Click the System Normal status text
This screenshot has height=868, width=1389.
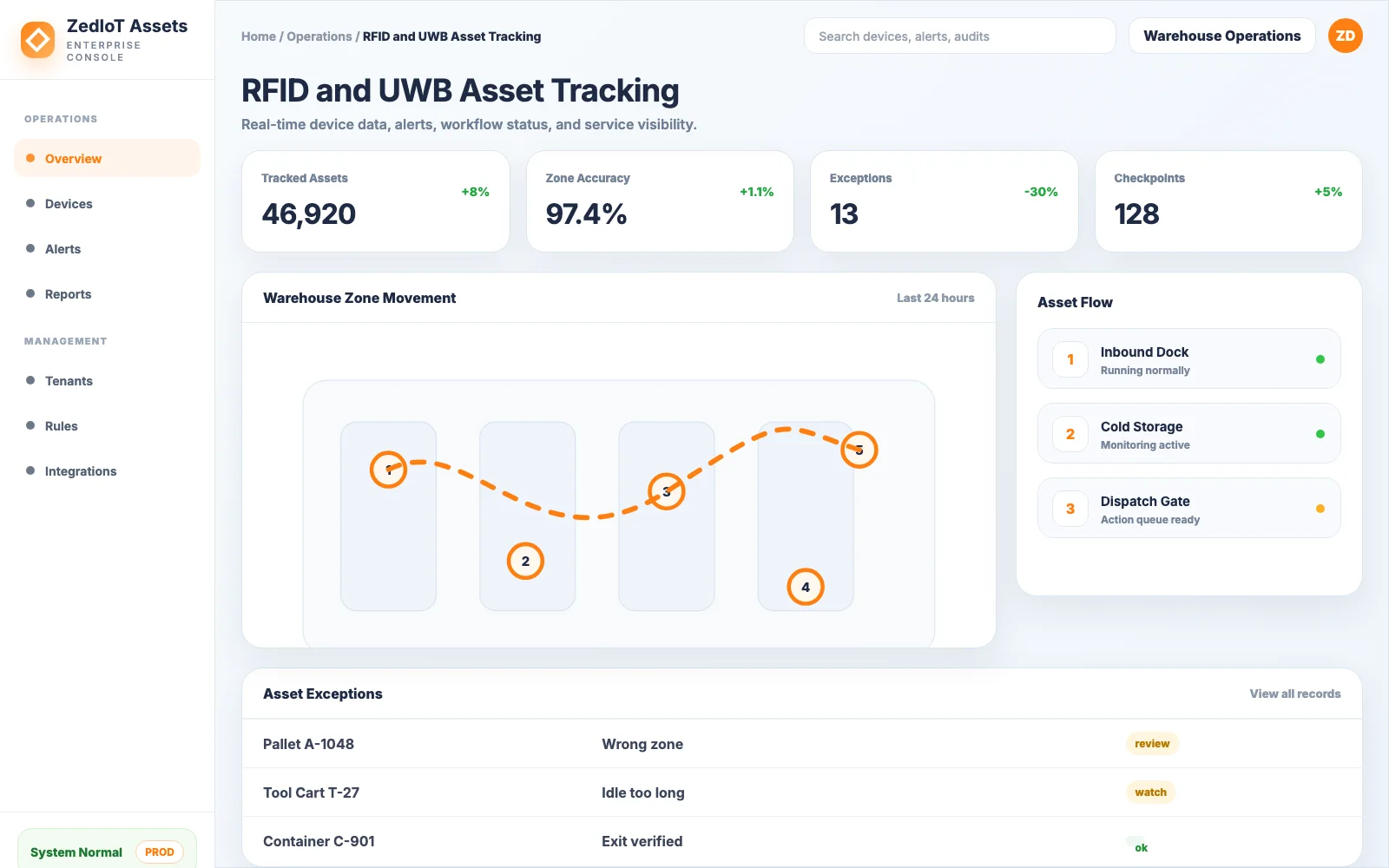click(x=76, y=852)
